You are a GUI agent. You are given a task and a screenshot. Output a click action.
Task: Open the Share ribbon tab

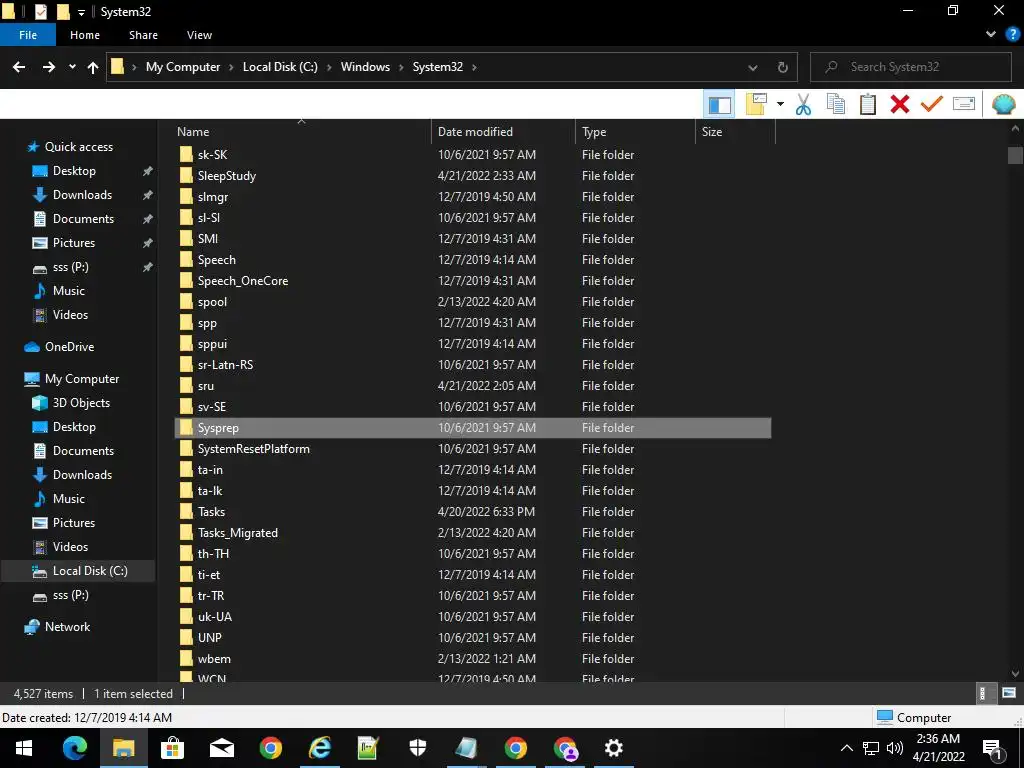[x=143, y=35]
